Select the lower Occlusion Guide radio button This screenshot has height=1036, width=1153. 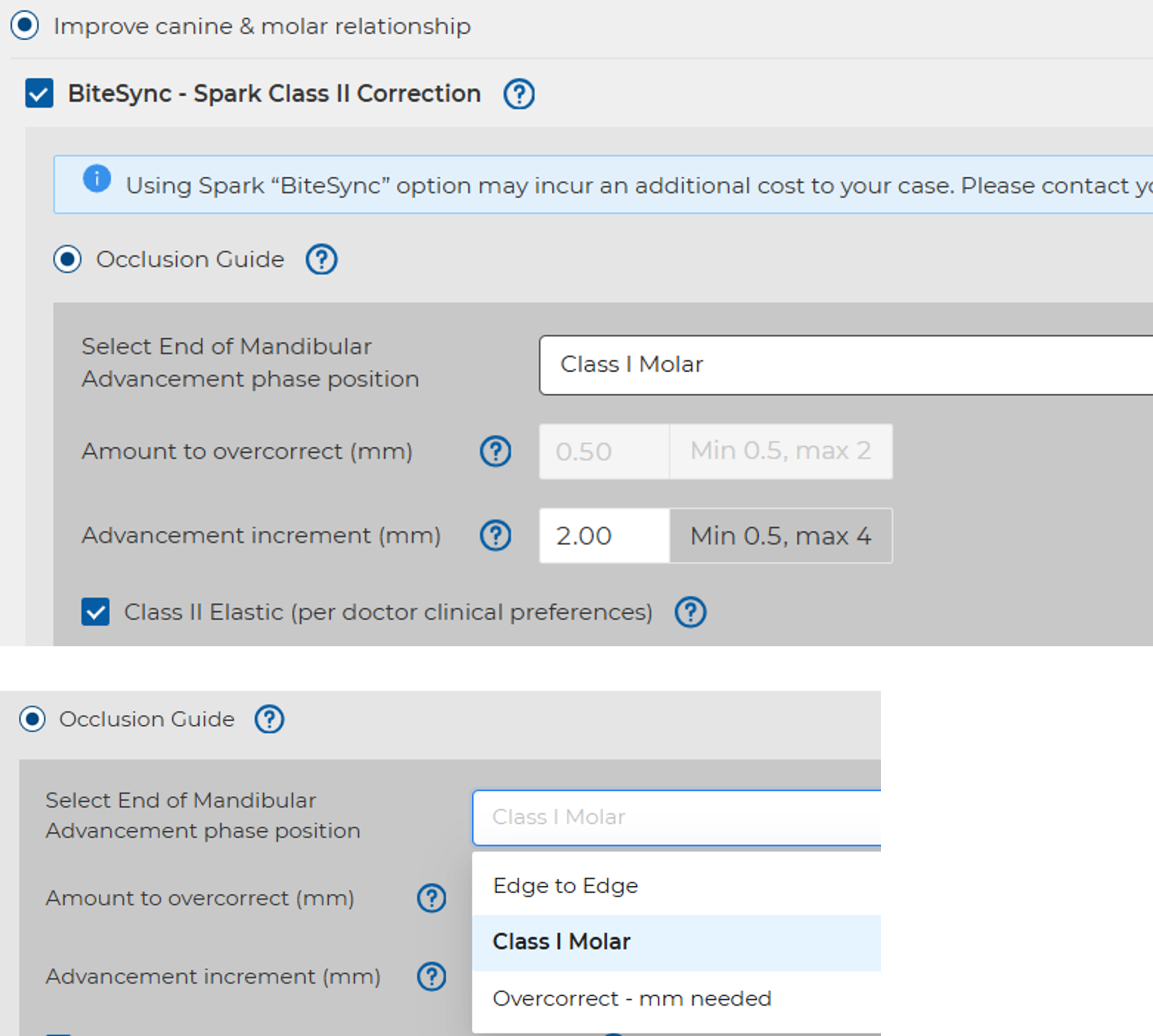(x=33, y=719)
